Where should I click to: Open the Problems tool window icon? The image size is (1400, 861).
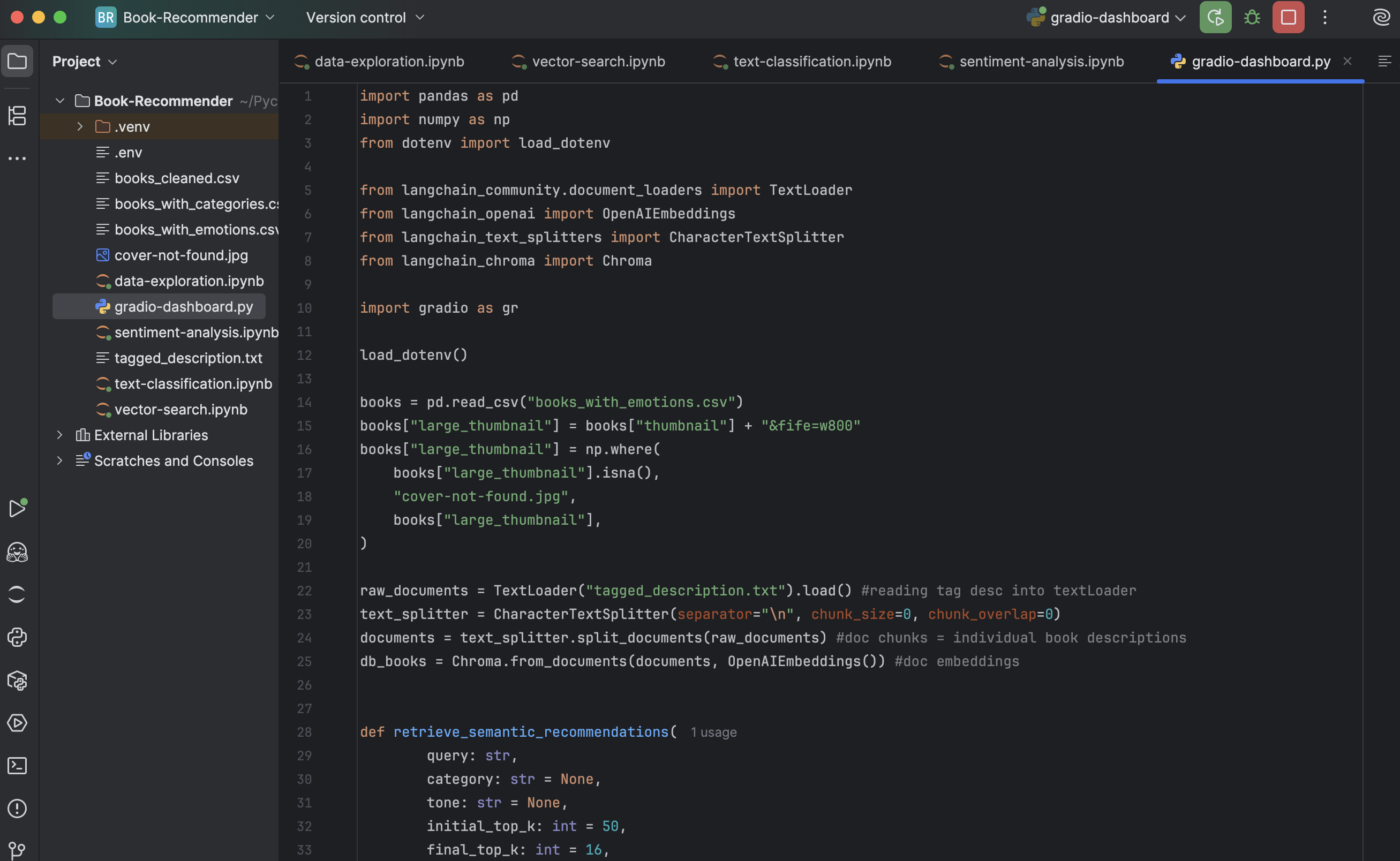(17, 809)
